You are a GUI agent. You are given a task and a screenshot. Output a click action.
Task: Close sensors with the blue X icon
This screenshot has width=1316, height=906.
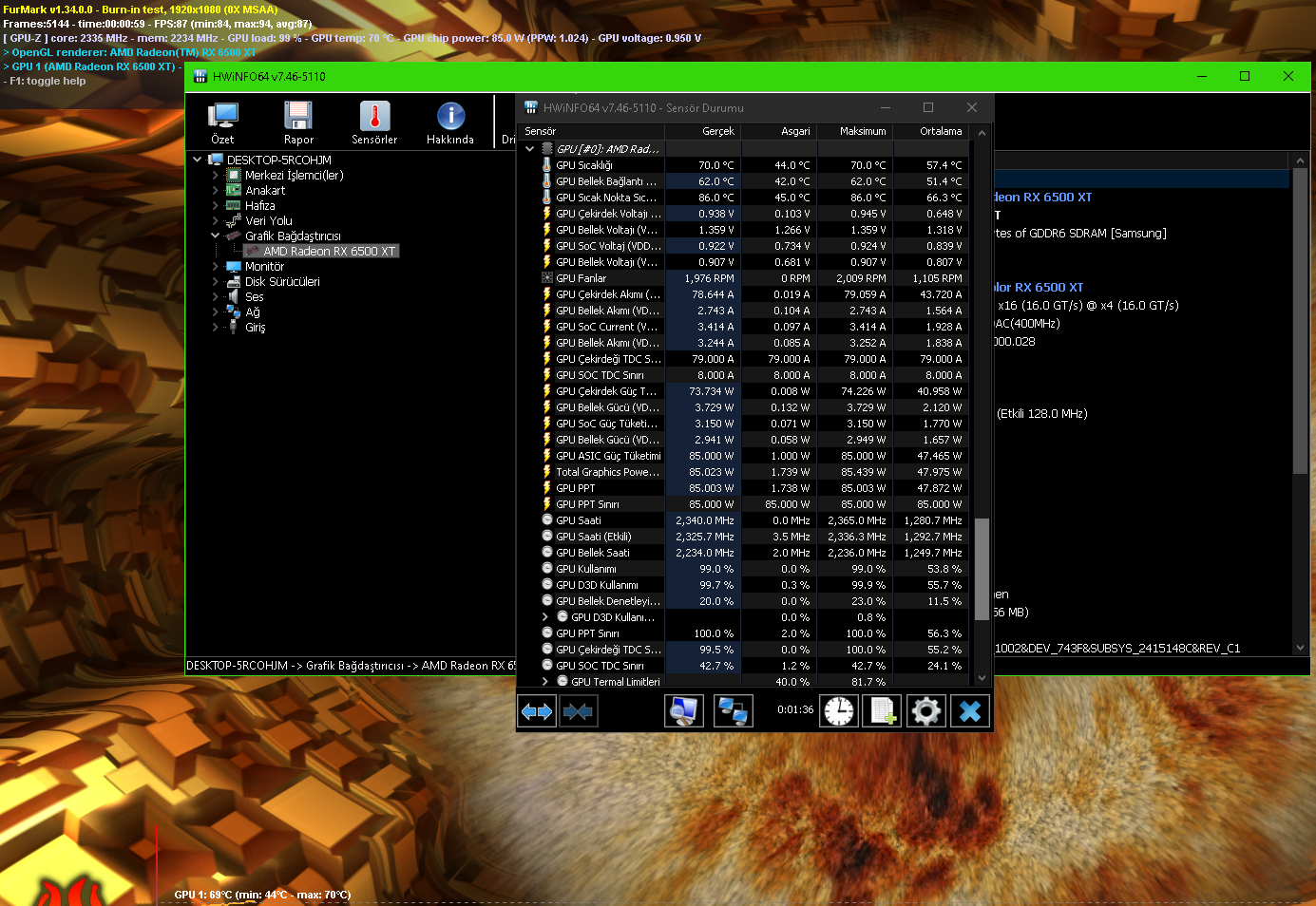click(x=970, y=710)
